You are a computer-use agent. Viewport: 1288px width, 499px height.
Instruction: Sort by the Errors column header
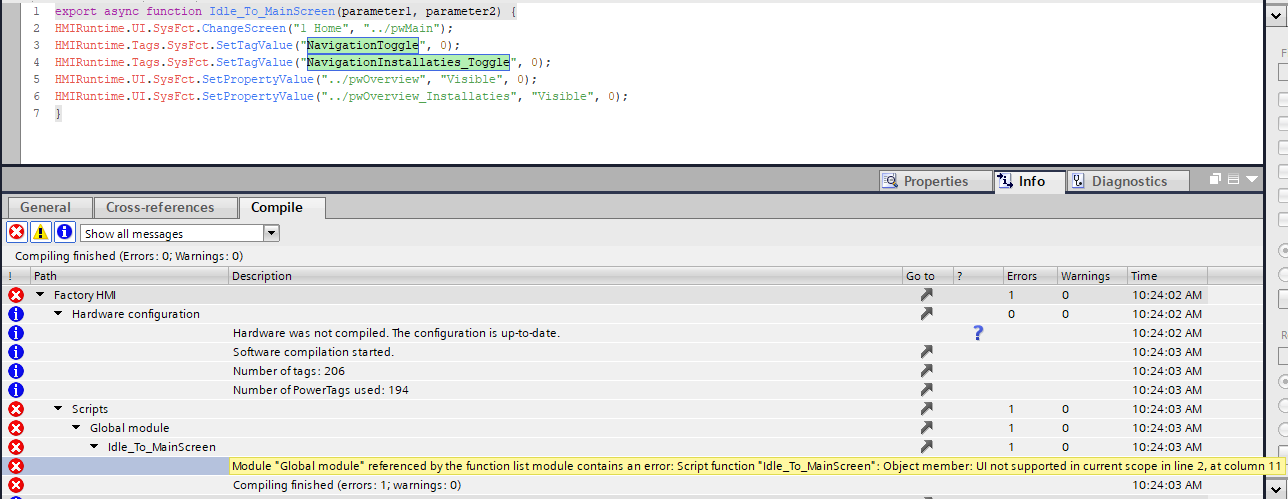click(1030, 276)
